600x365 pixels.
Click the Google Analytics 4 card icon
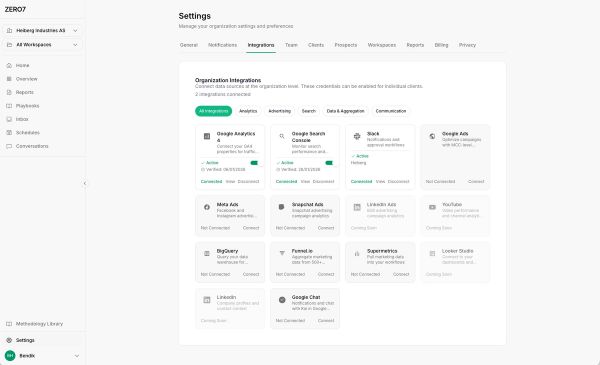207,136
